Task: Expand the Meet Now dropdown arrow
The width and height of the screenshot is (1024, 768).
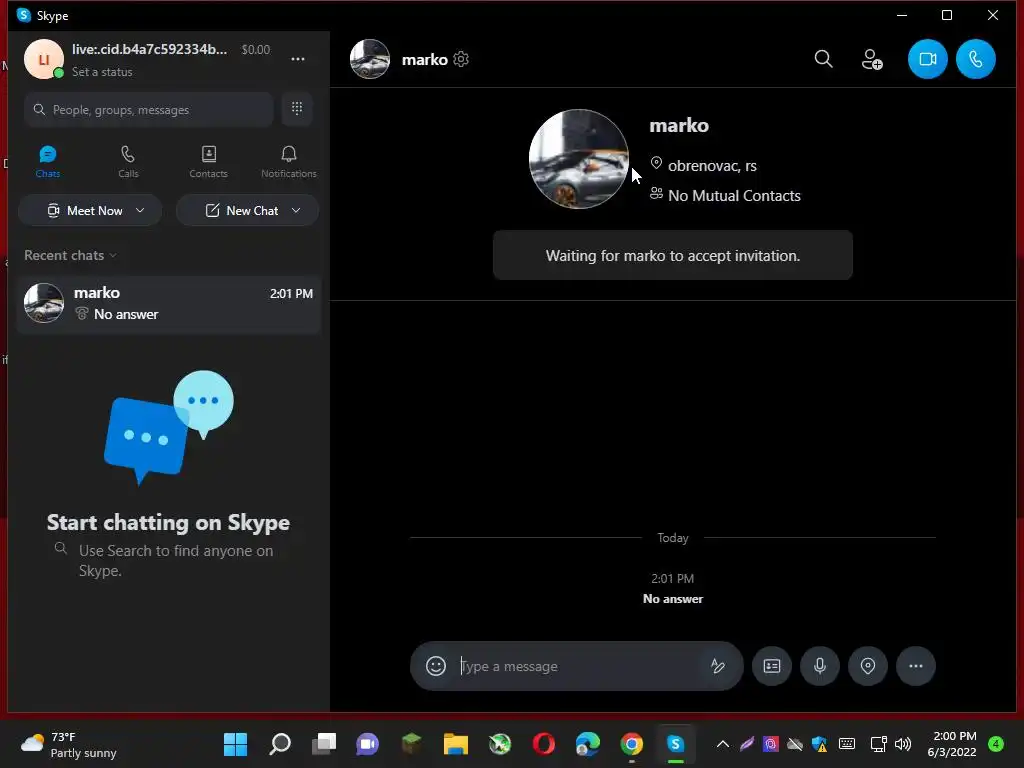Action: (x=140, y=210)
